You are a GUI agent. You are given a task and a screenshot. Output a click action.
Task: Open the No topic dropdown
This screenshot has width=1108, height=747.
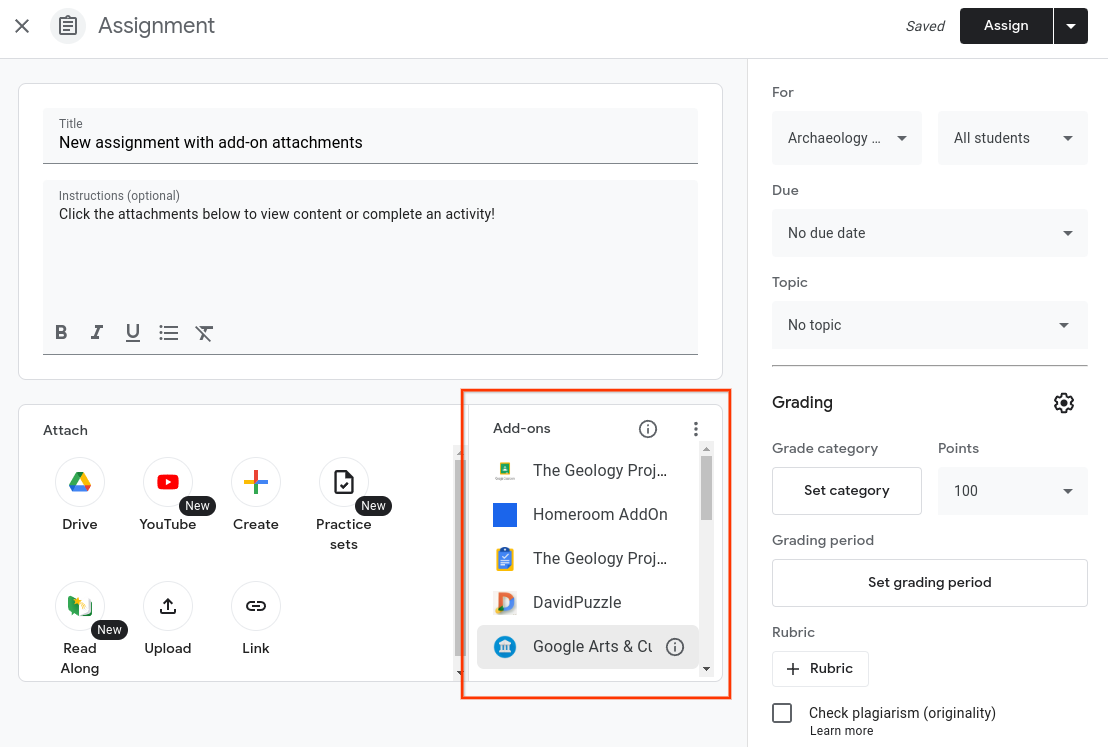click(929, 325)
